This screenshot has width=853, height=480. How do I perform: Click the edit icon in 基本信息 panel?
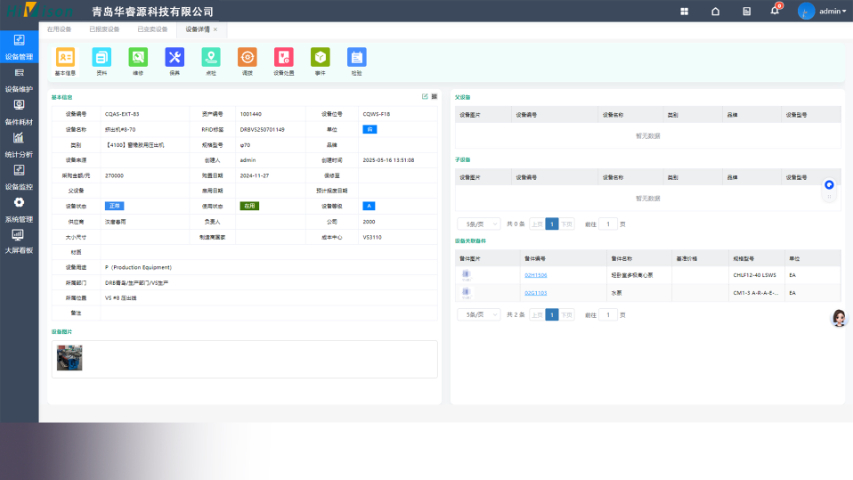pos(425,96)
